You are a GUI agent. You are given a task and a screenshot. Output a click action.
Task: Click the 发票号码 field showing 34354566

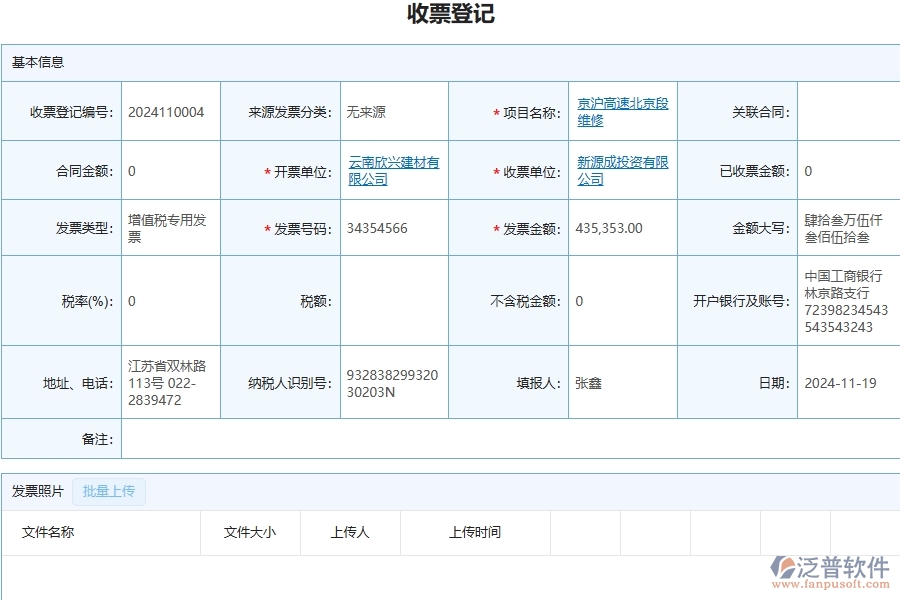point(380,227)
